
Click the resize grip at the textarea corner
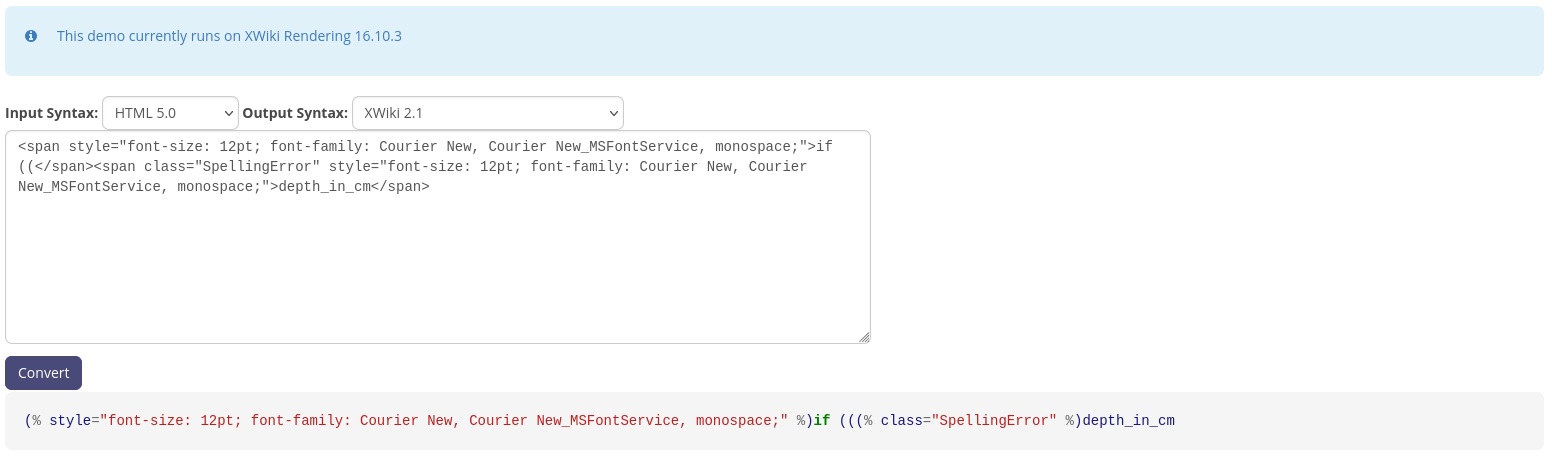[864, 337]
